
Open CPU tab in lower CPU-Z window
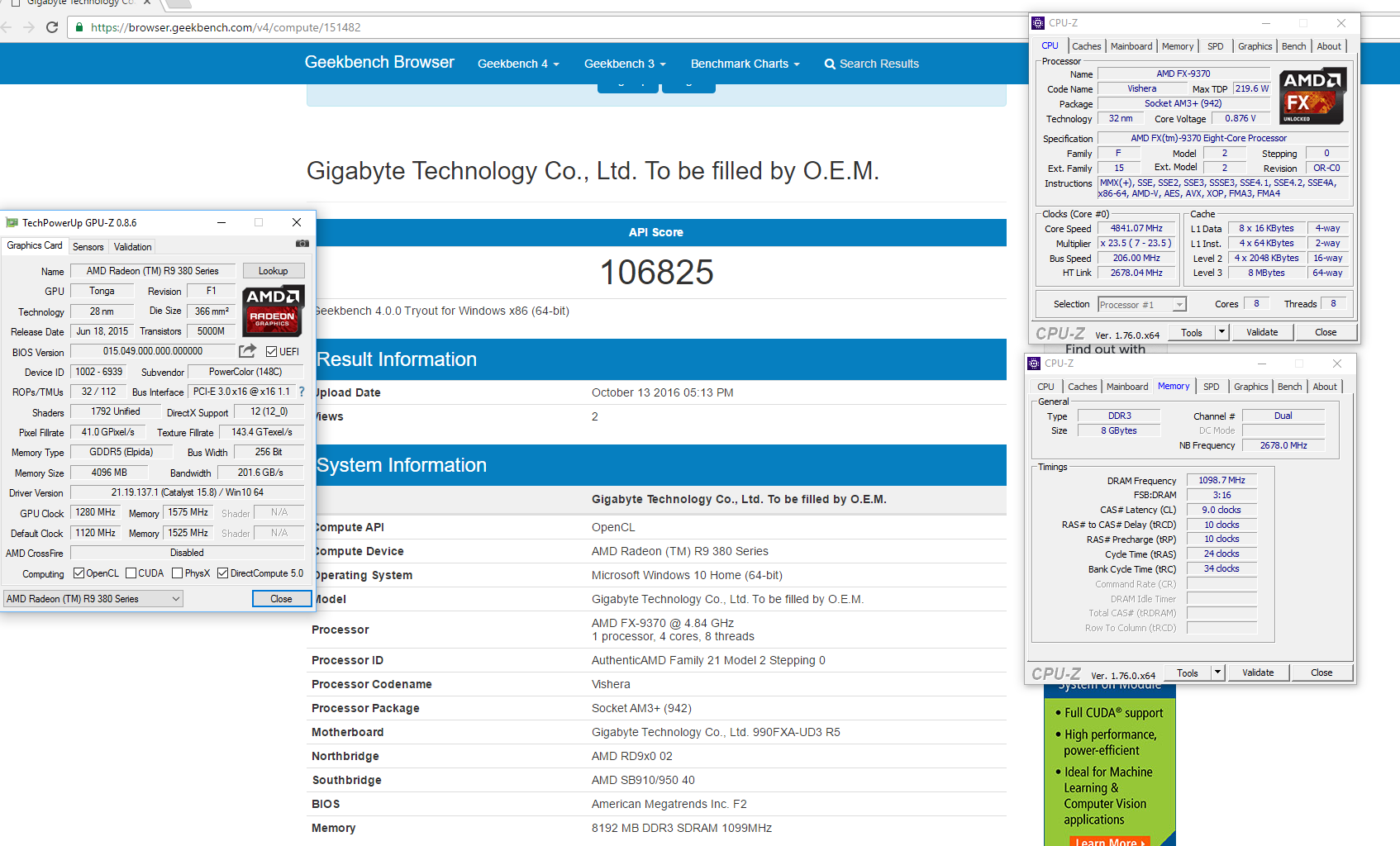point(1045,387)
